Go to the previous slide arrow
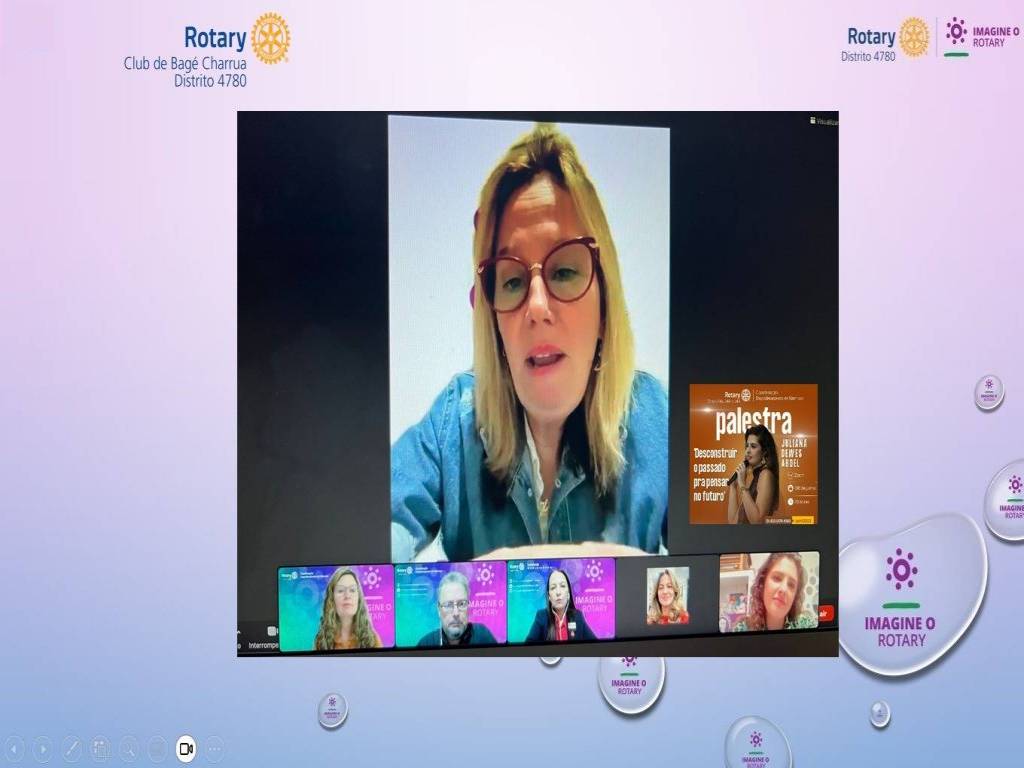Screen dimensions: 1024x768 click(x=15, y=748)
